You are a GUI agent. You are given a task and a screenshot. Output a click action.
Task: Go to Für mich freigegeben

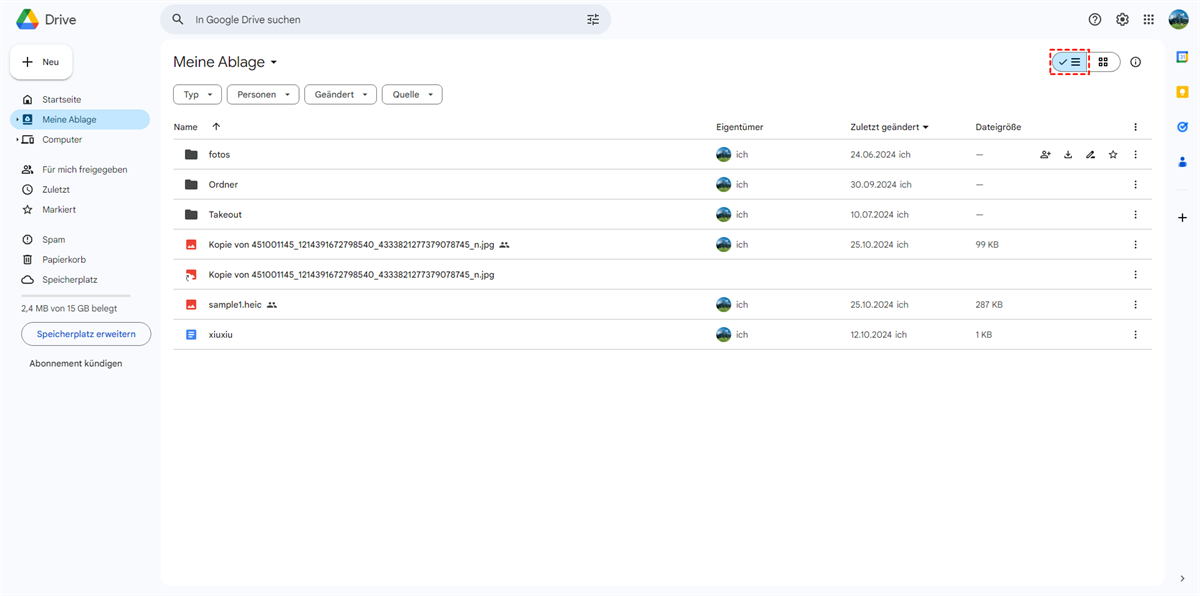pyautogui.click(x=84, y=170)
